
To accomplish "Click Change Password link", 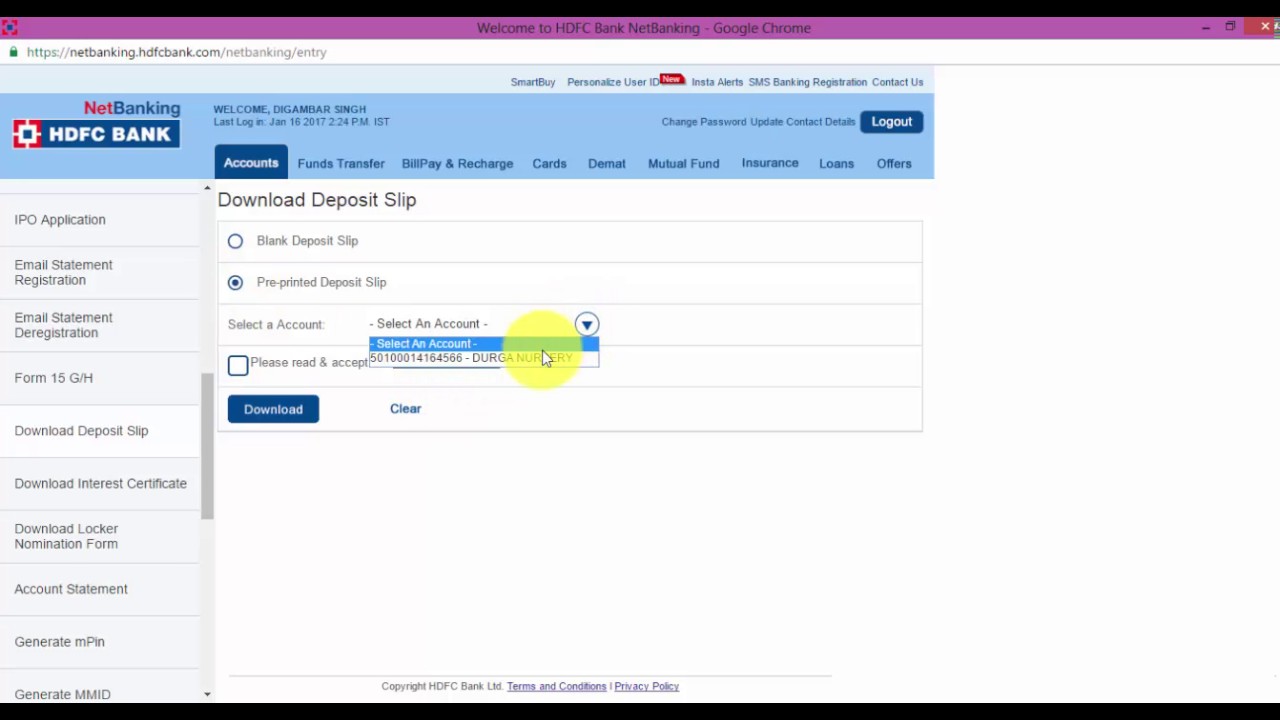I will tap(704, 122).
